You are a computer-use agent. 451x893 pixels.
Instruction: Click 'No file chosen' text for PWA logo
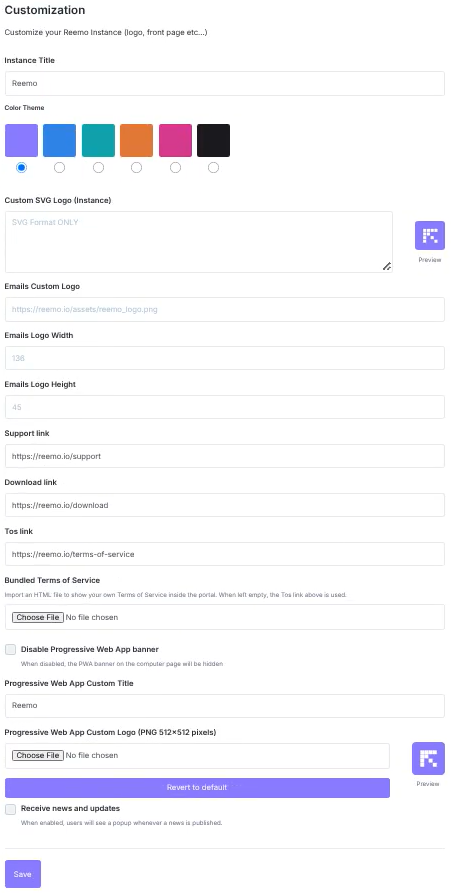[92, 756]
